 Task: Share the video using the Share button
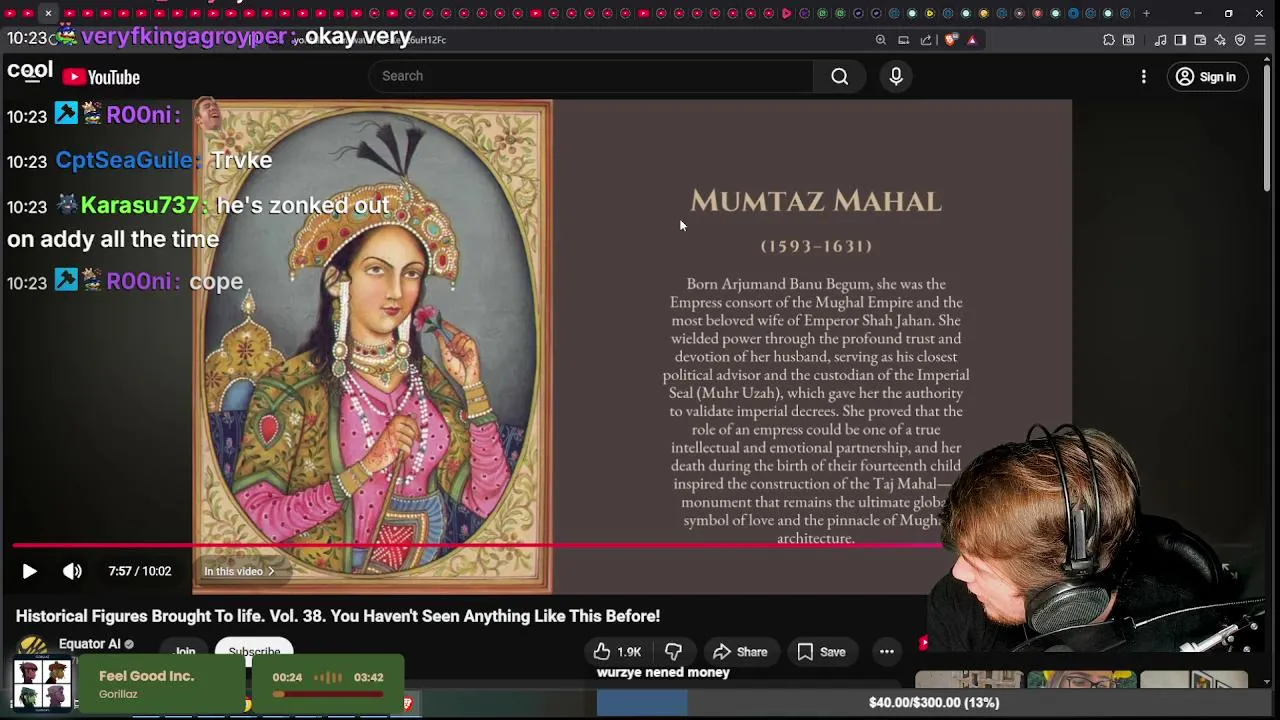point(740,652)
